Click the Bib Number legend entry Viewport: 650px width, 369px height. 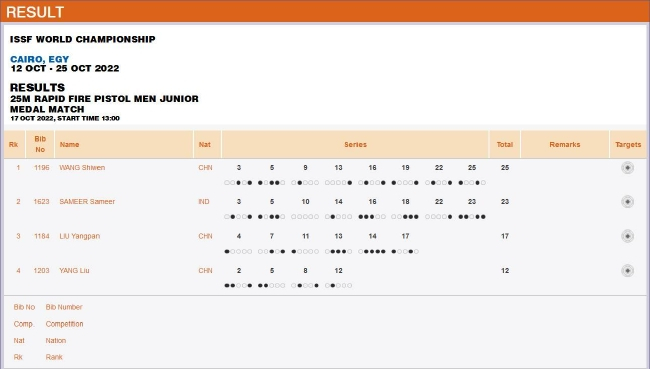(64, 307)
